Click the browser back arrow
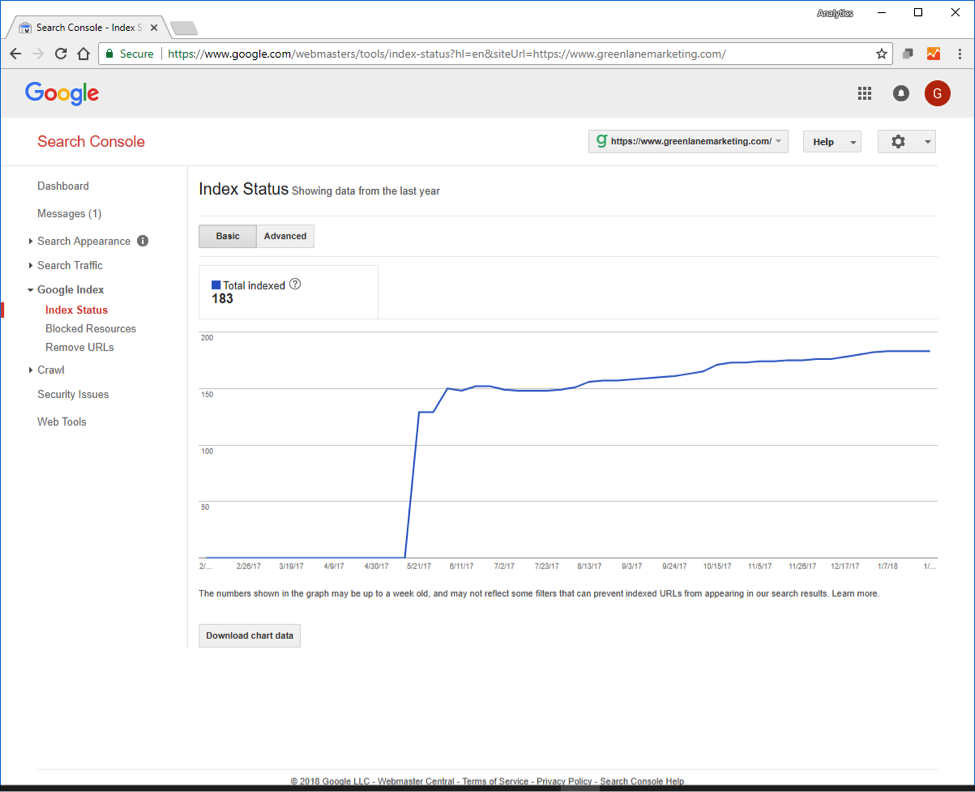 click(16, 54)
